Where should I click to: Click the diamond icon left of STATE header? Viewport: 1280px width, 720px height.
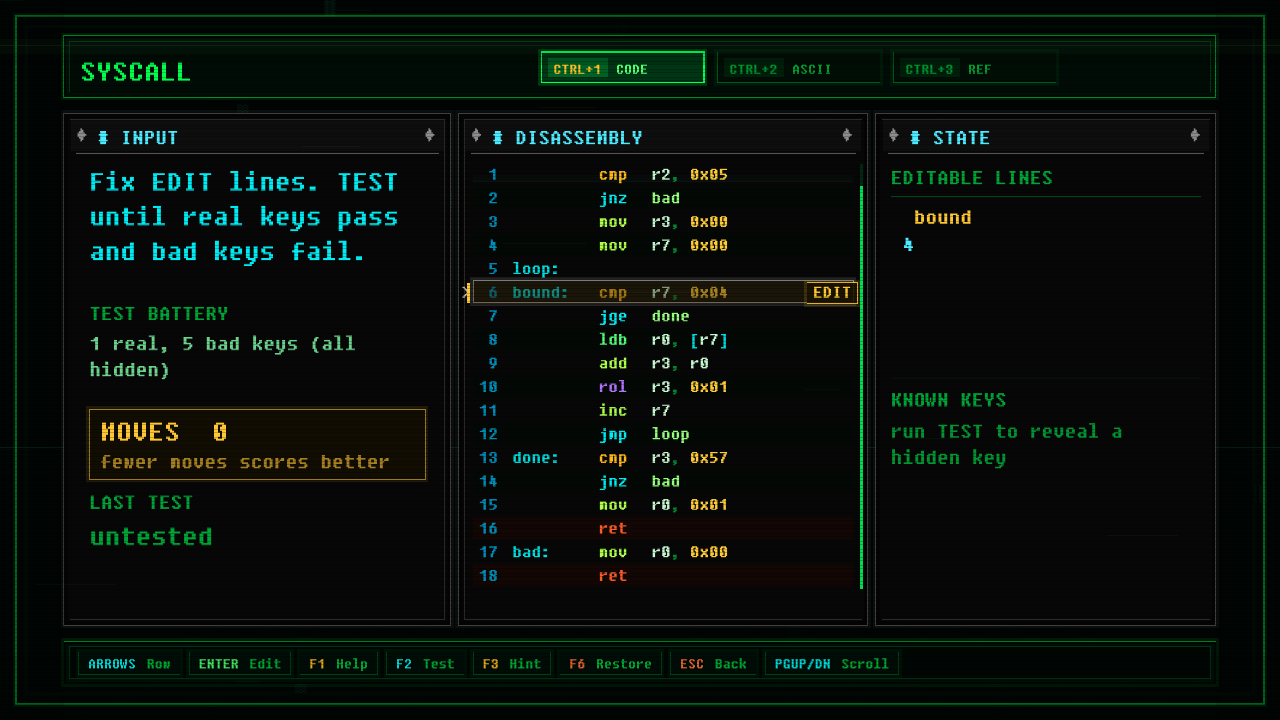893,136
